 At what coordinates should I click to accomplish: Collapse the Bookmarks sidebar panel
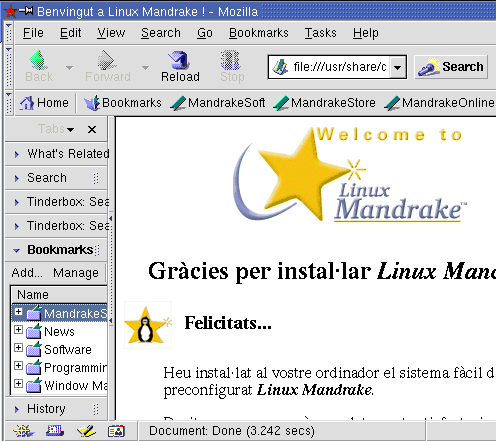(56, 250)
